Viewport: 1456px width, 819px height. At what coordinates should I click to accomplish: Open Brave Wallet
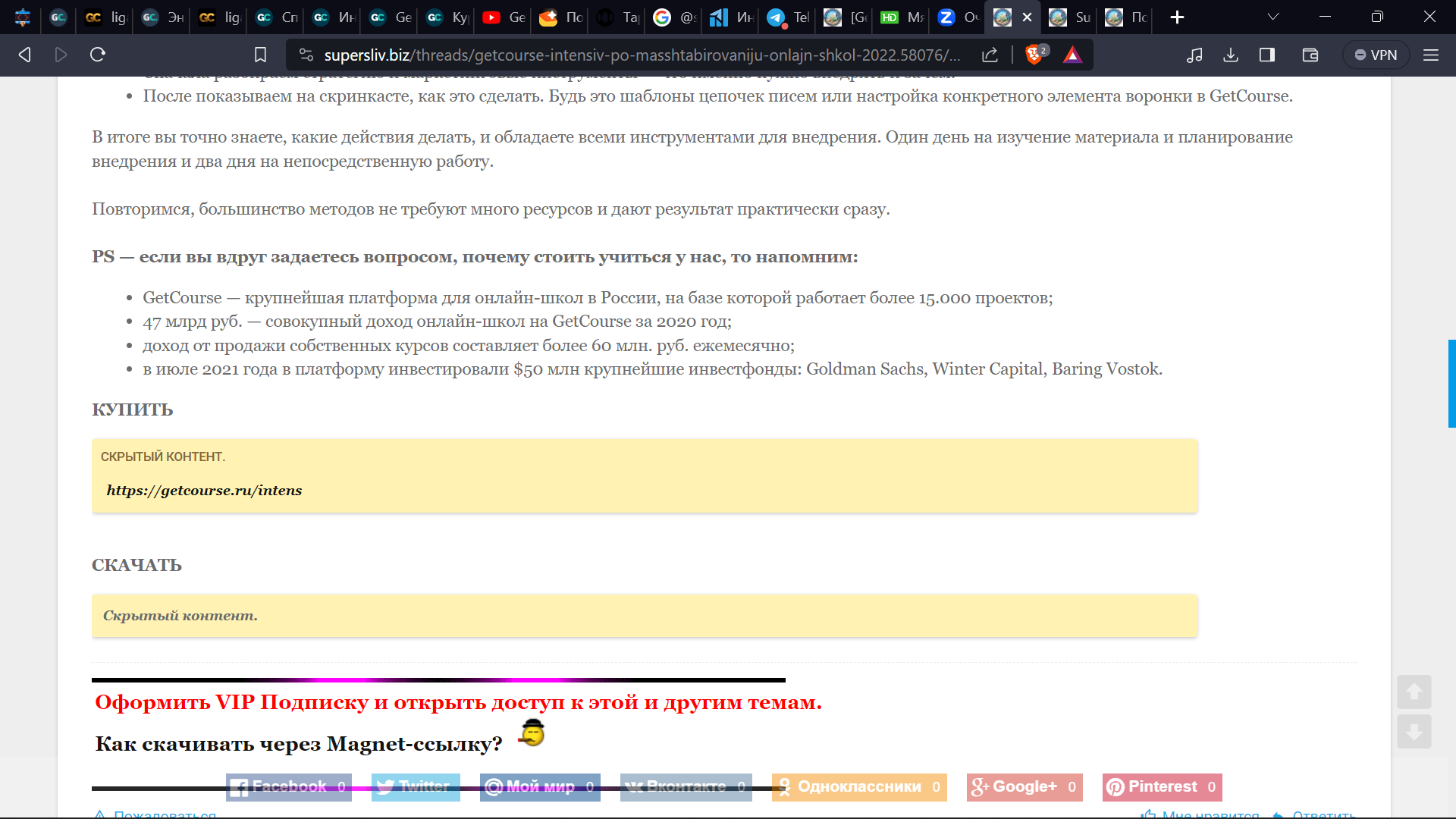(x=1310, y=55)
